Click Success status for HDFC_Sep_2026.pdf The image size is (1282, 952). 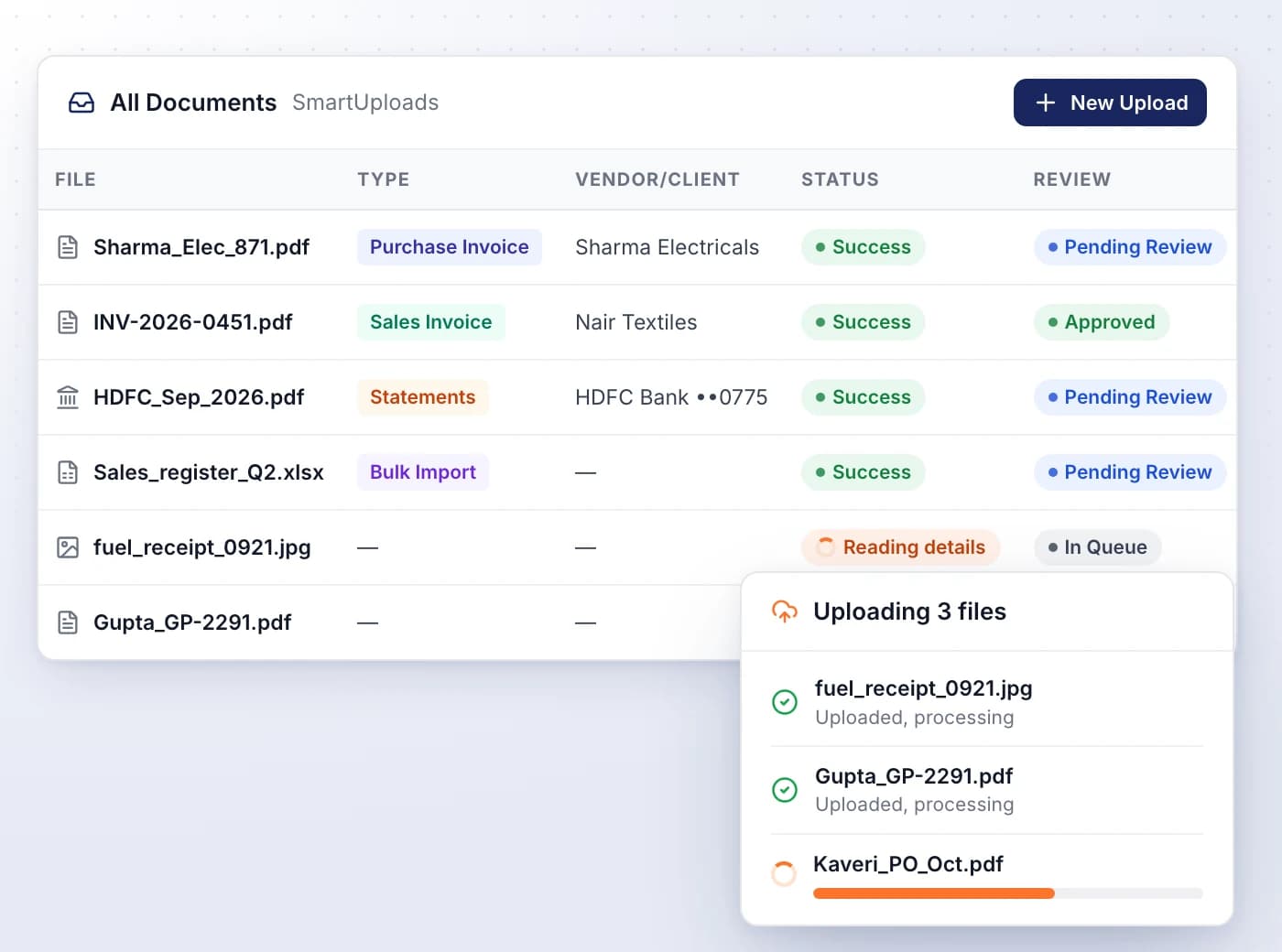tap(864, 397)
